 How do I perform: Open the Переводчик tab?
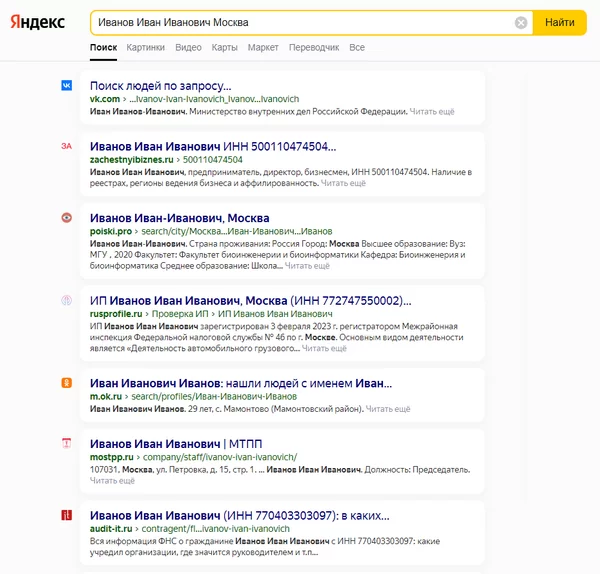tap(314, 48)
